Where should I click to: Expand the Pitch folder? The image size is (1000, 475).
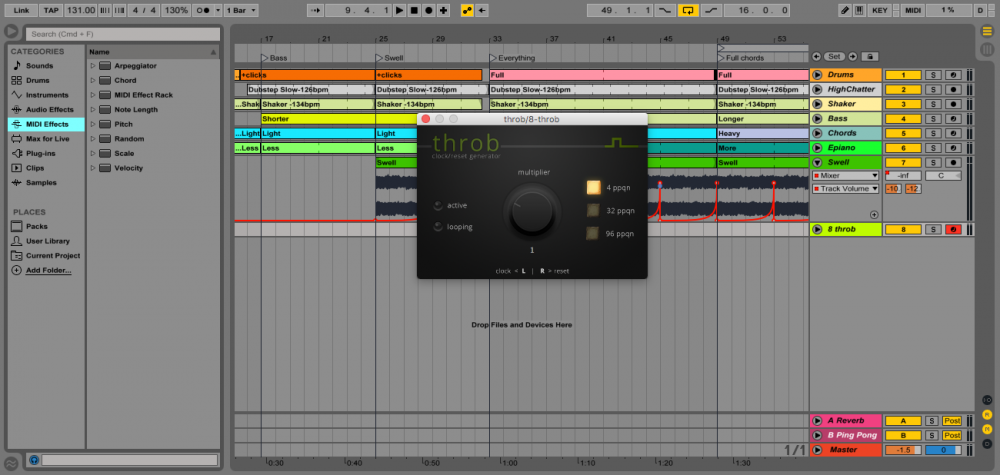(x=93, y=124)
